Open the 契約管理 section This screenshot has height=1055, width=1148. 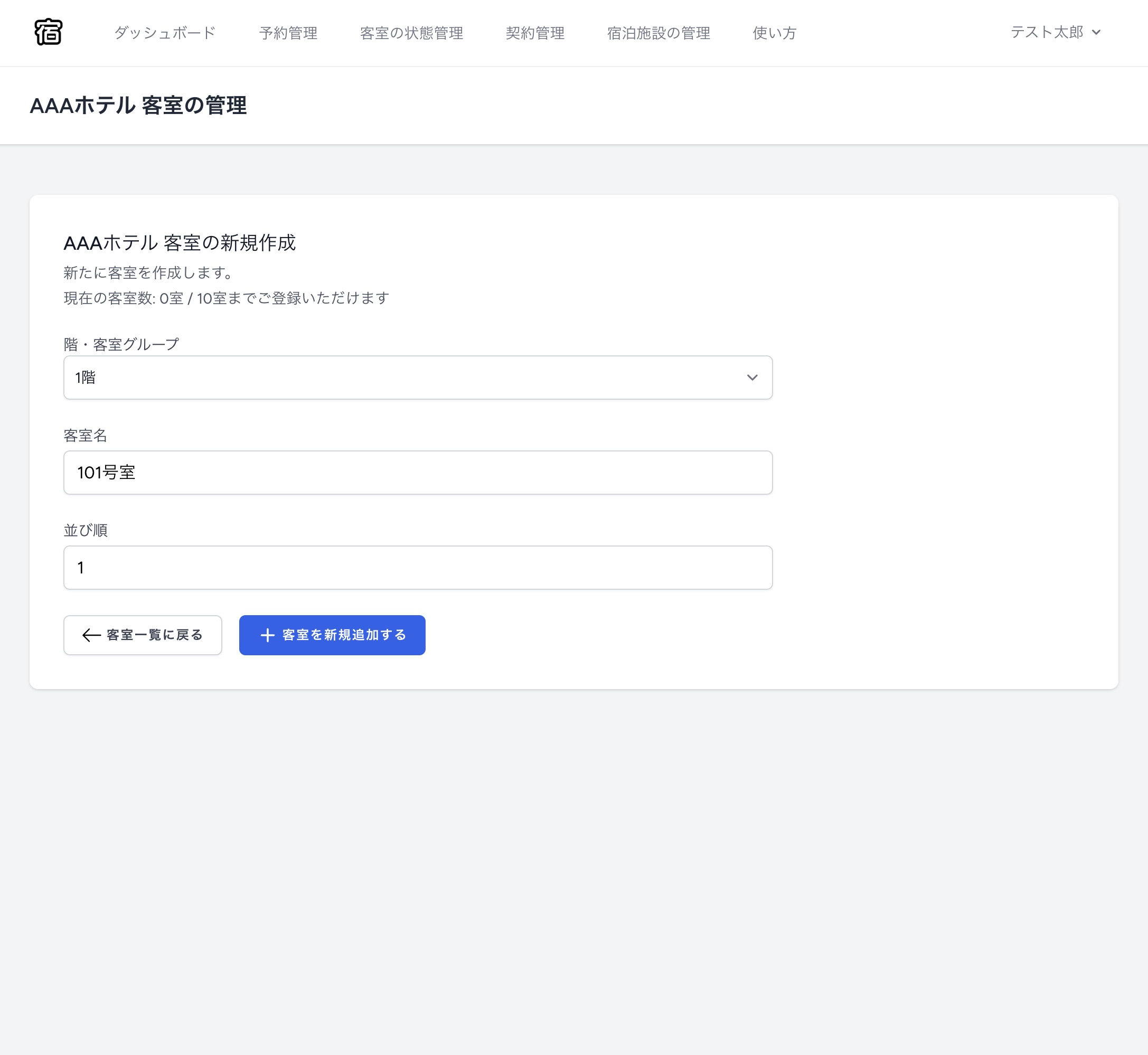point(535,33)
